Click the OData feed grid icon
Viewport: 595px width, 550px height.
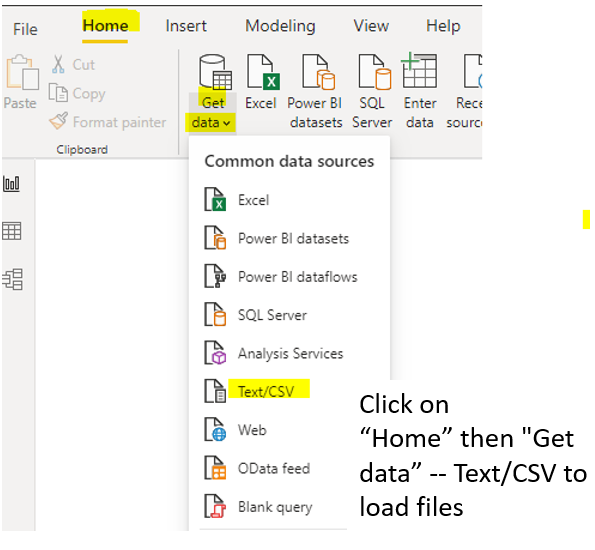[215, 468]
